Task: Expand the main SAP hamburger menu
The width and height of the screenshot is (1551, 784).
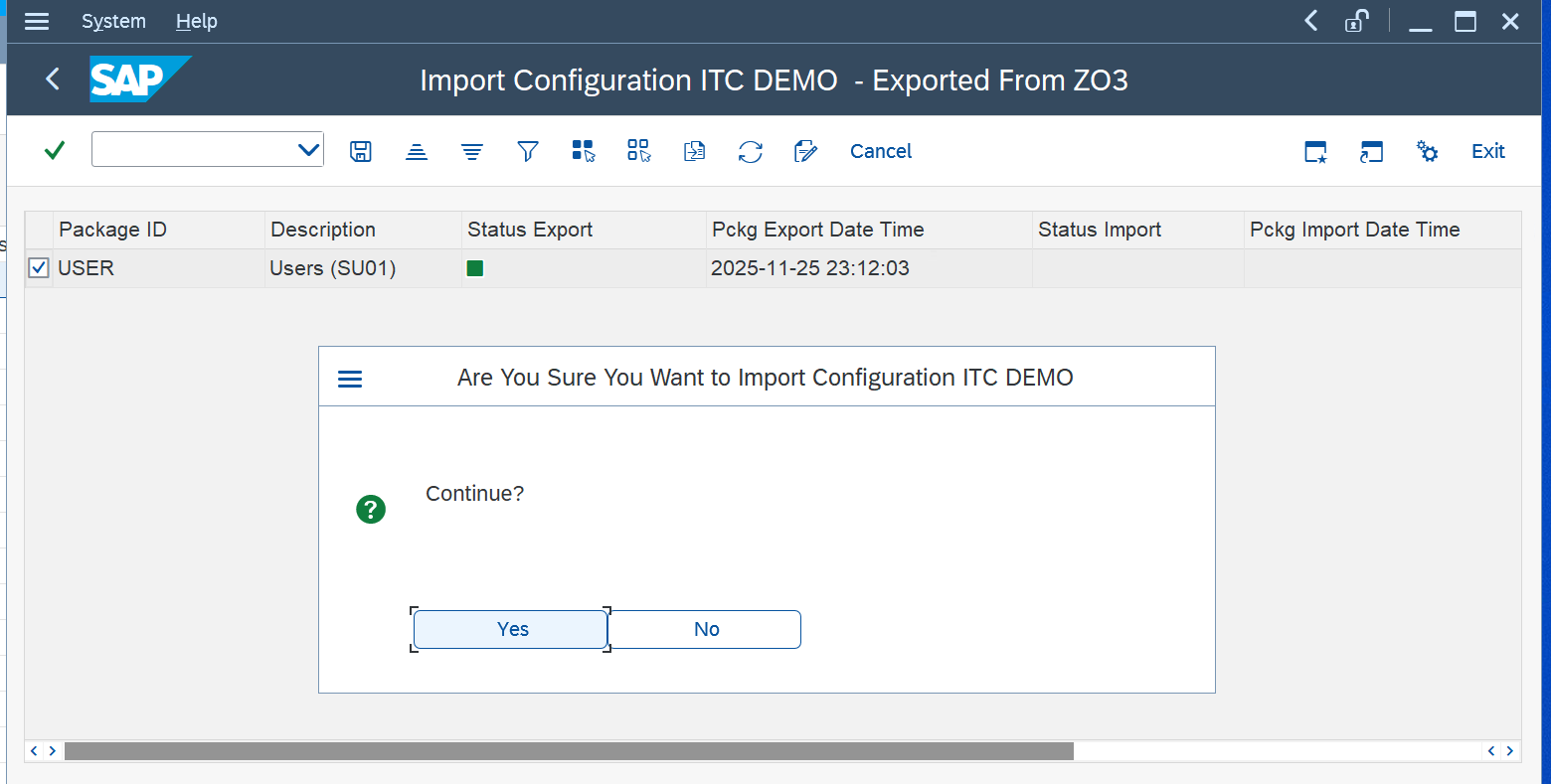Action: pos(37,21)
